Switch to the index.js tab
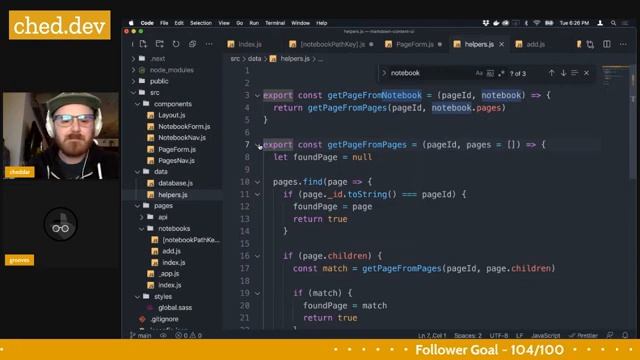The height and width of the screenshot is (360, 640). pos(244,44)
